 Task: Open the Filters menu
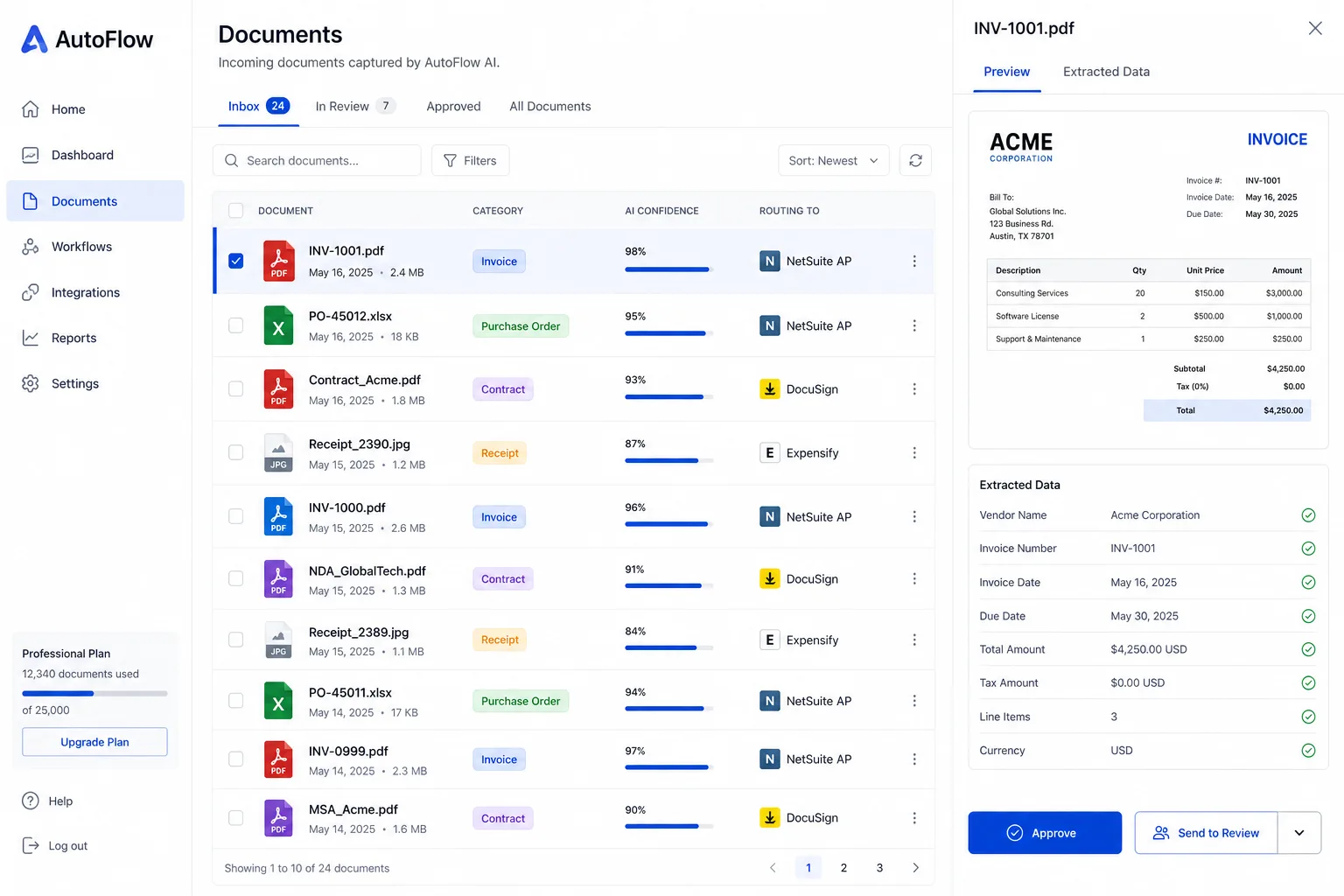pyautogui.click(x=470, y=160)
